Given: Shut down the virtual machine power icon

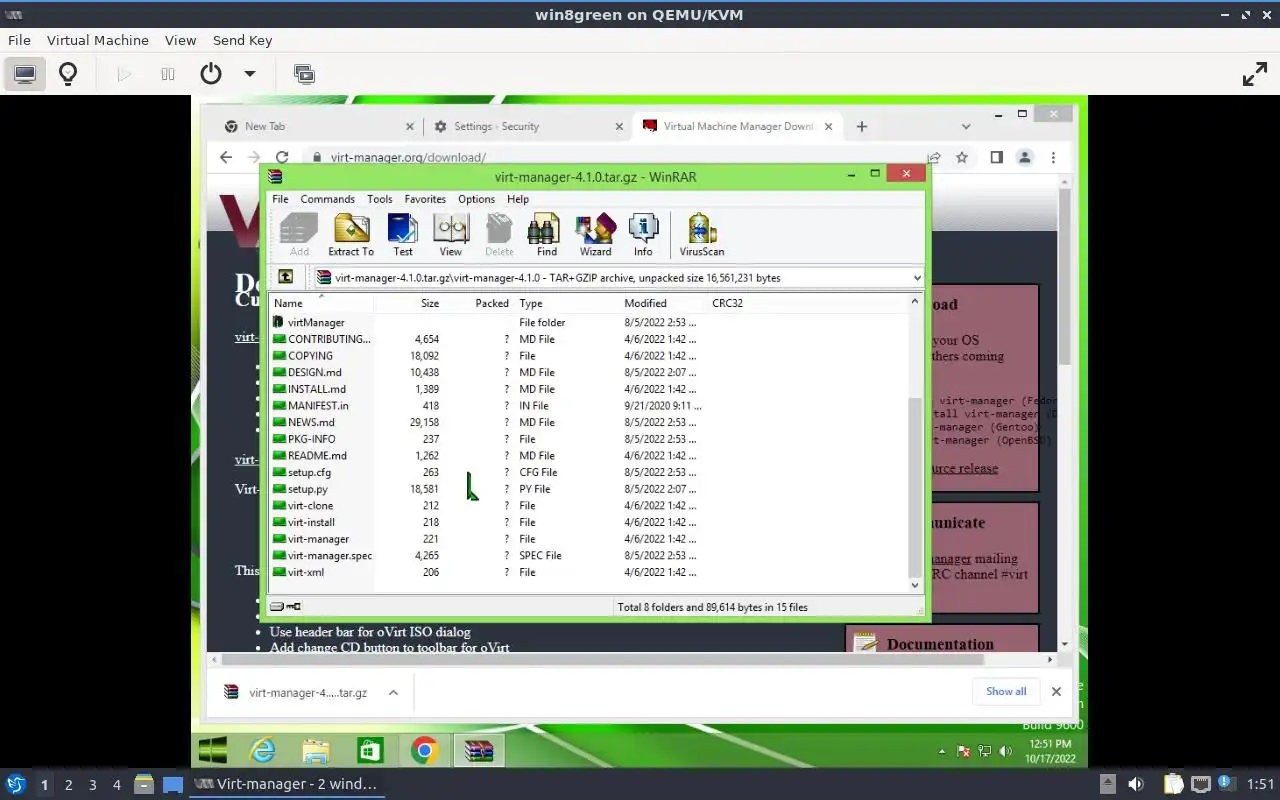Looking at the screenshot, I should coord(211,74).
